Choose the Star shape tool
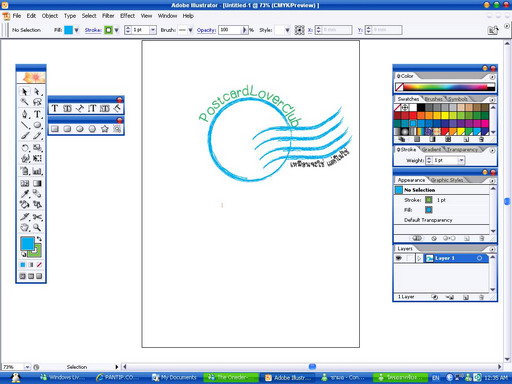Screen dimensions: 512x384 [105, 129]
